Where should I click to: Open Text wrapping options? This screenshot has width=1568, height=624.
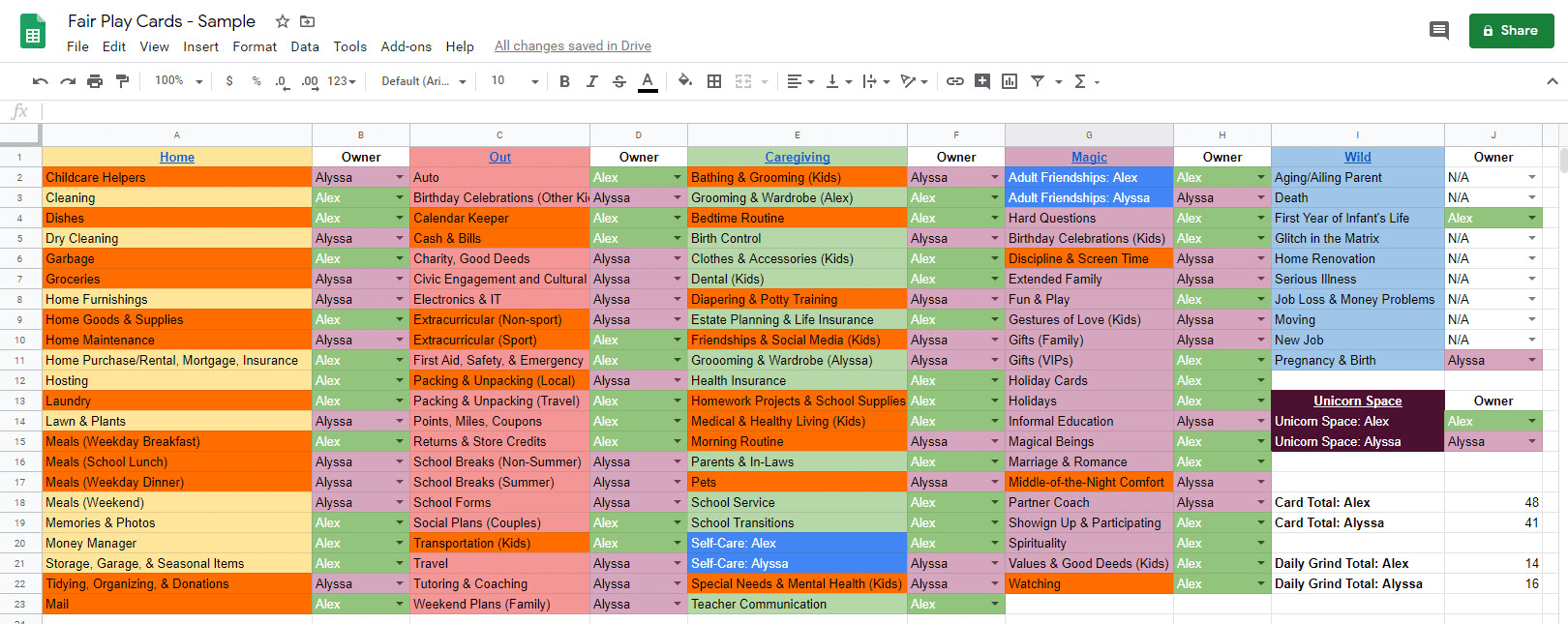tap(876, 81)
